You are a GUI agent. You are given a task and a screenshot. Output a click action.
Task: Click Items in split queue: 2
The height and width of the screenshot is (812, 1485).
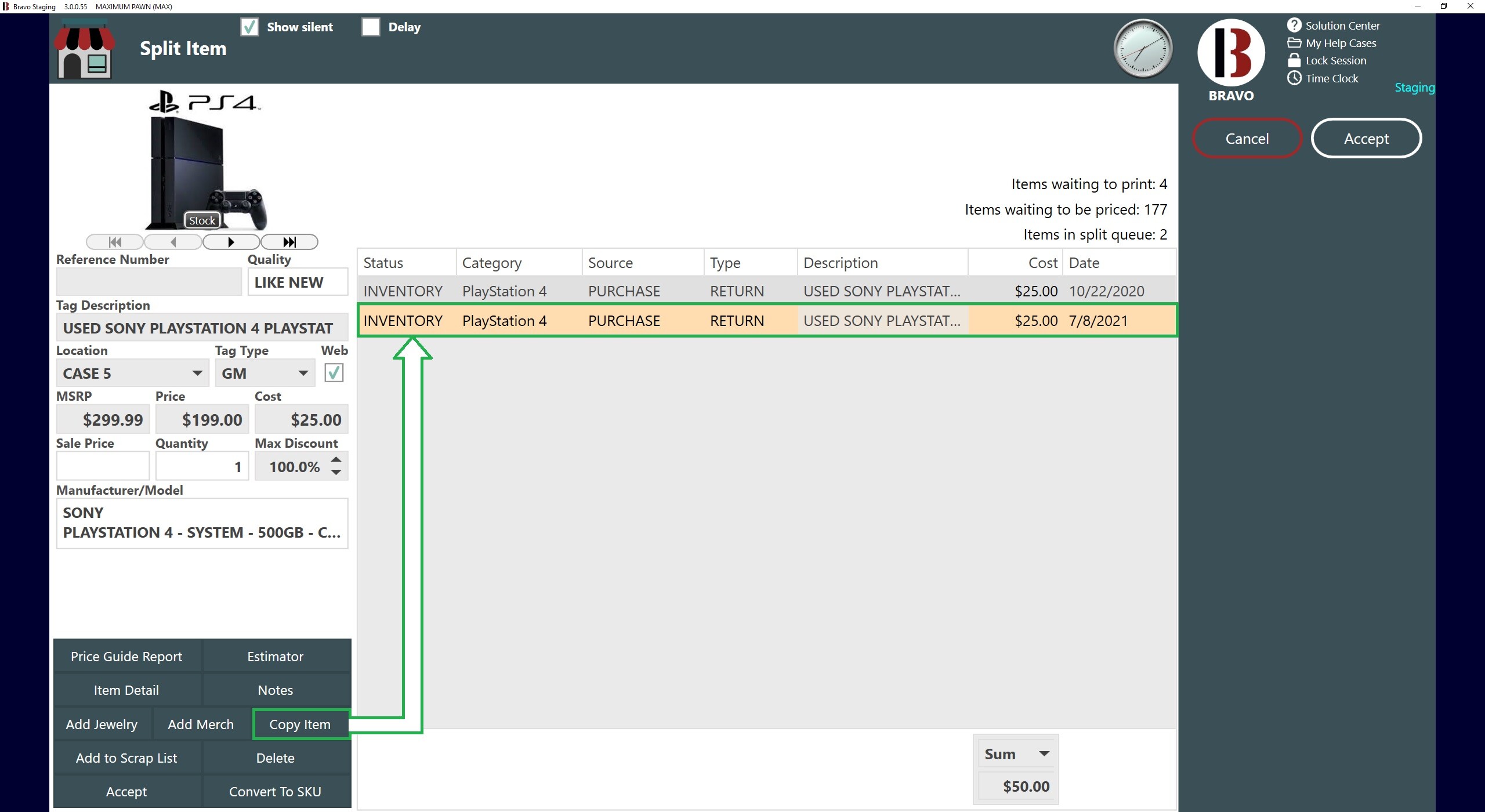(x=1095, y=234)
